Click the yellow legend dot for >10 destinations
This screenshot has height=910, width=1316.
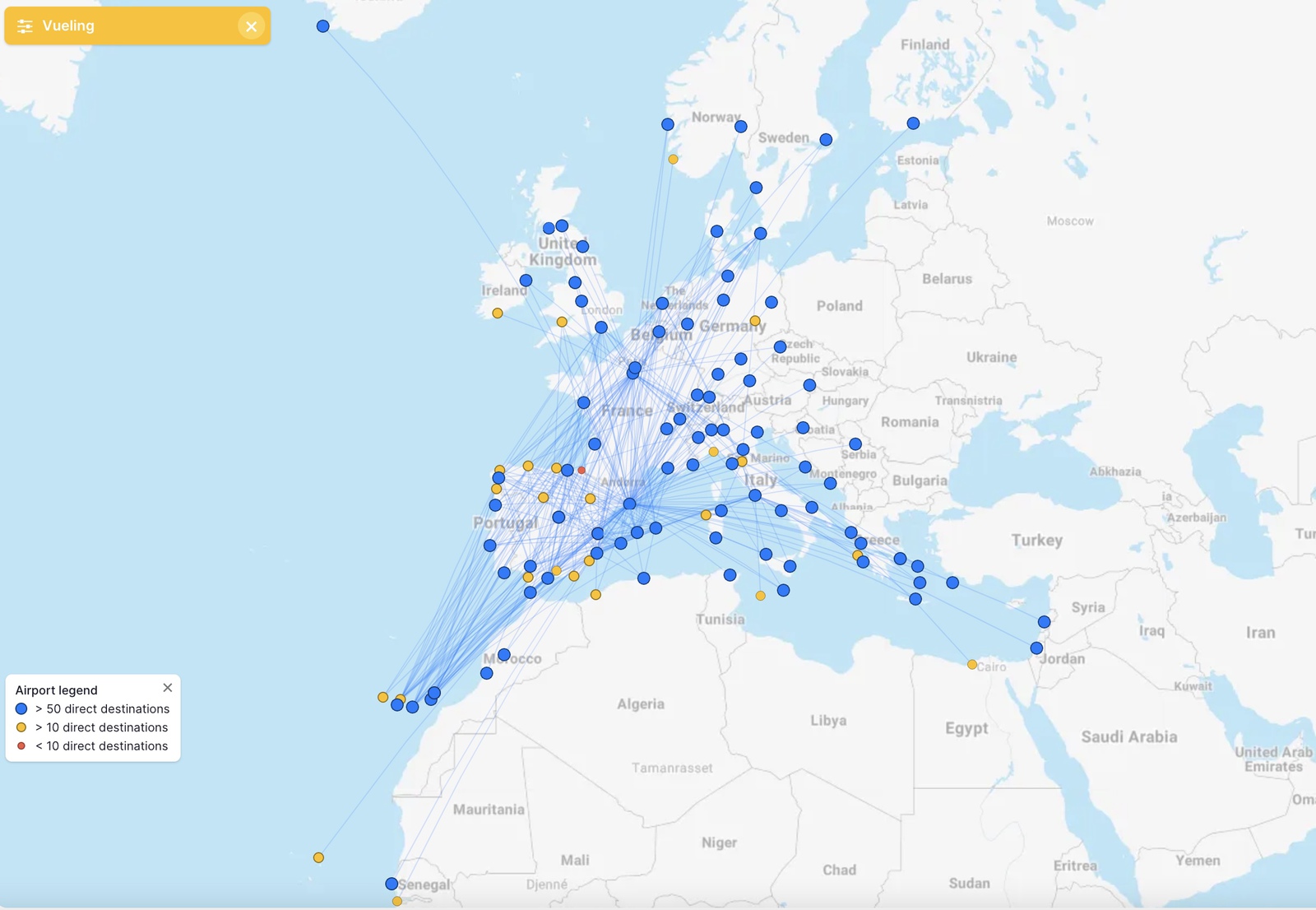21,727
